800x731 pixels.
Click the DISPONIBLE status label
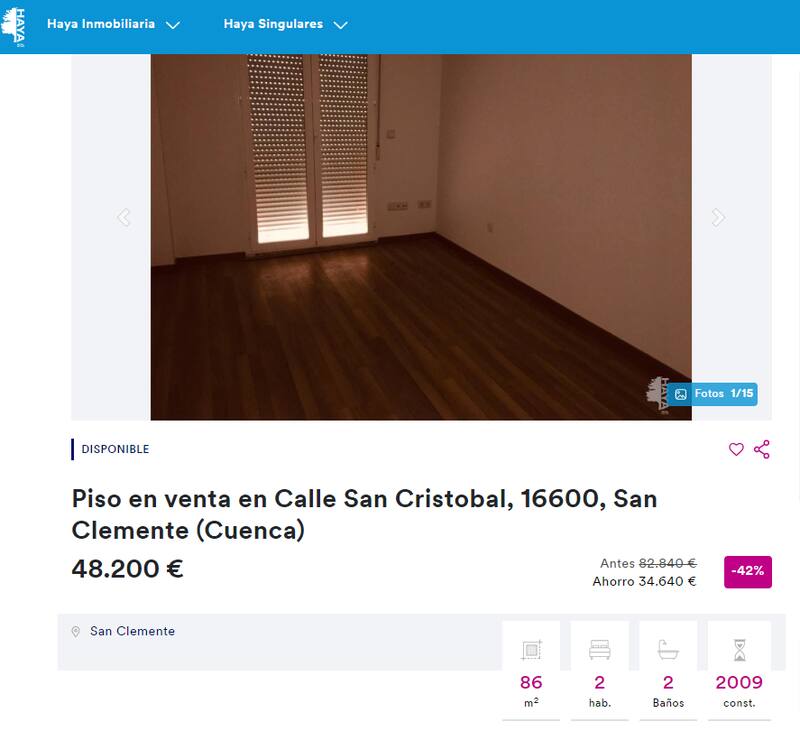pos(115,449)
